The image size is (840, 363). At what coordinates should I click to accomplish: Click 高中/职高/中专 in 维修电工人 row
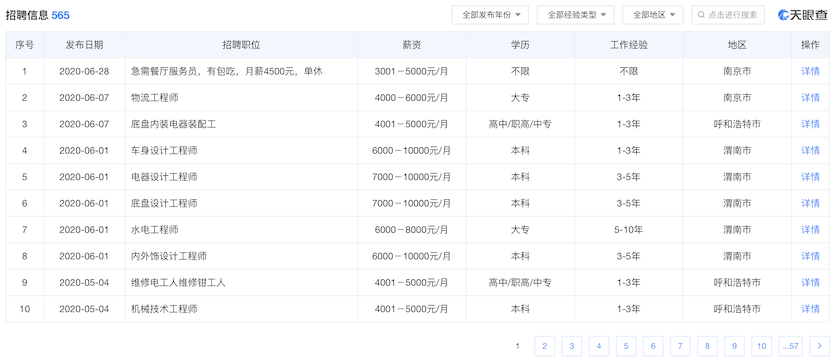520,283
